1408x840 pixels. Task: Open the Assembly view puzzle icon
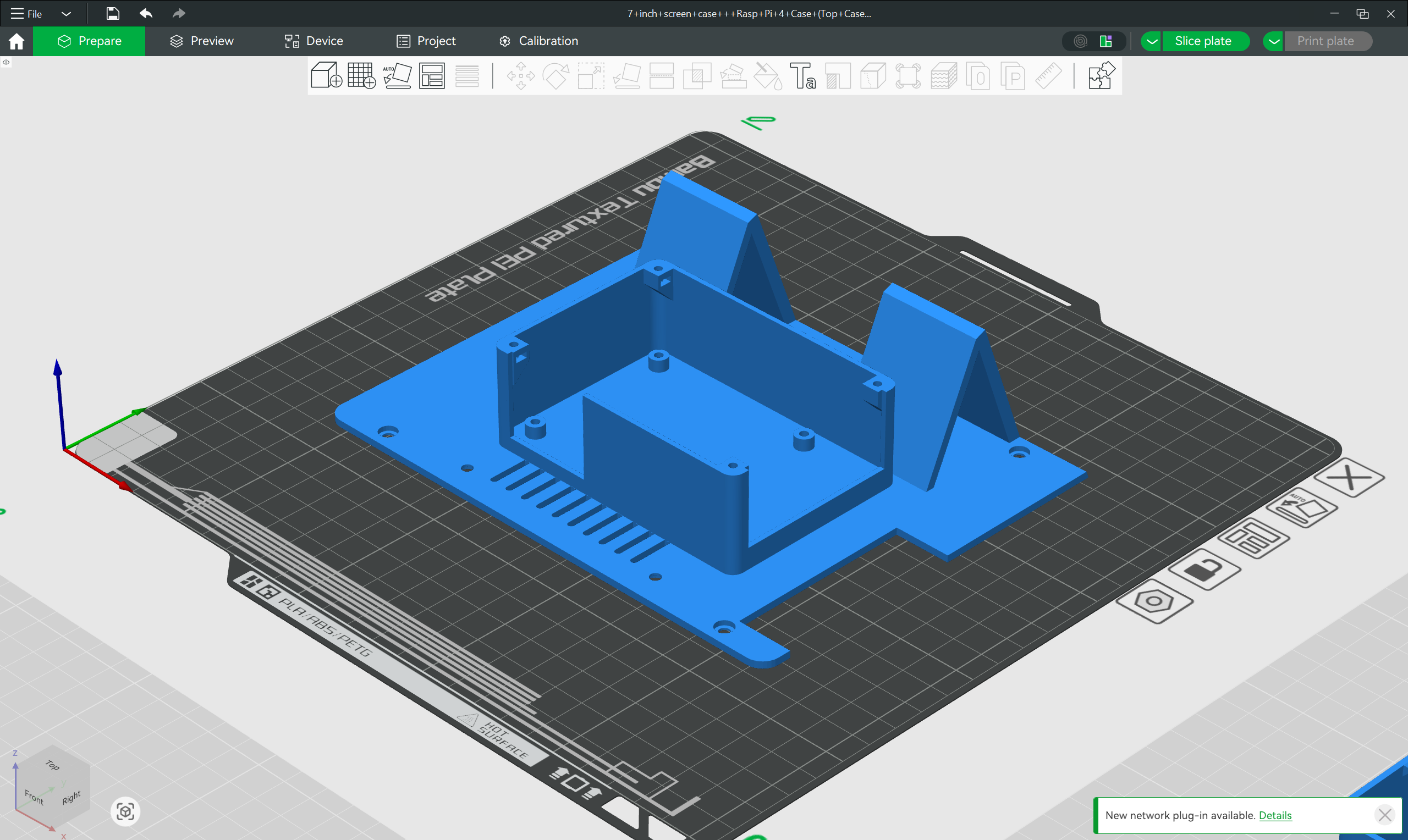click(x=1101, y=75)
